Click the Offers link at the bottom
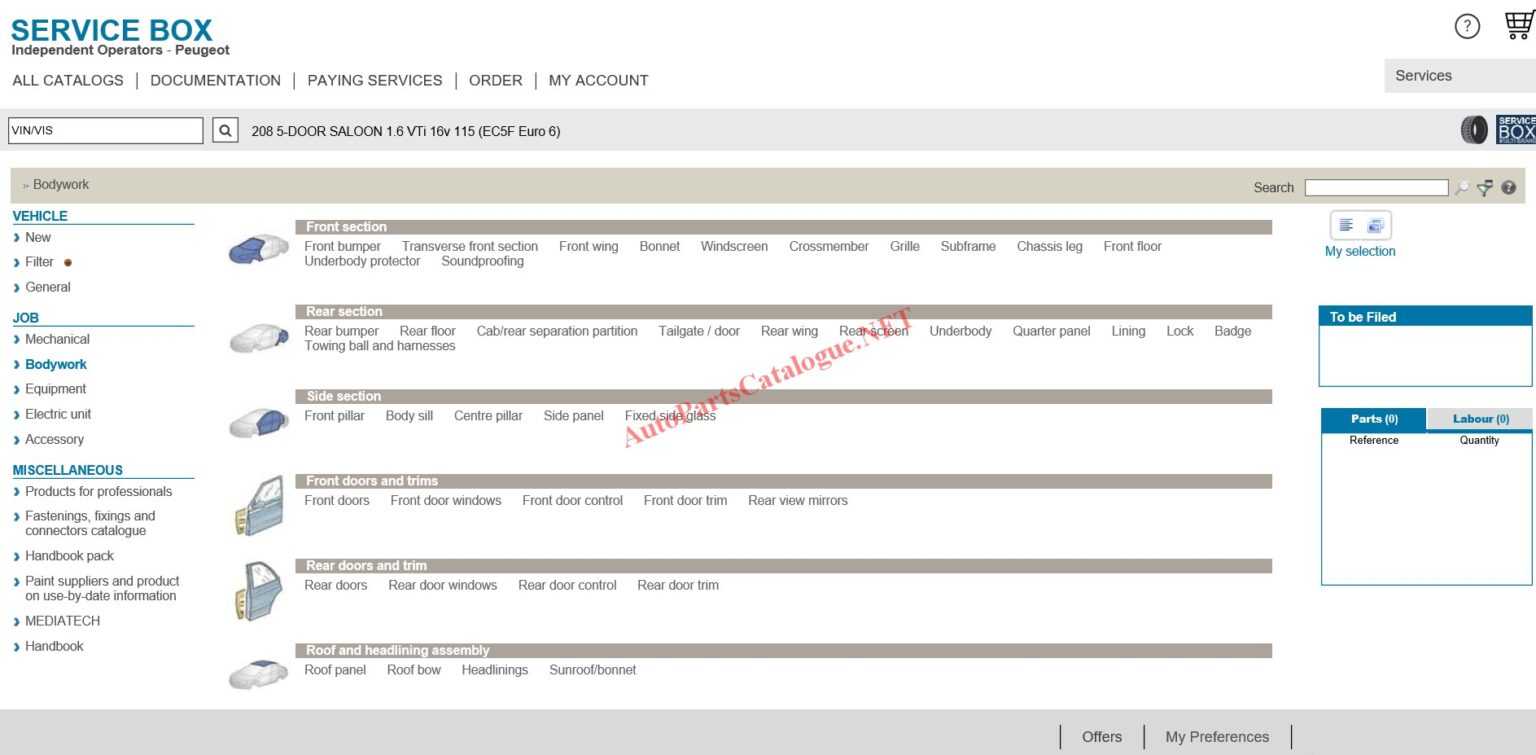This screenshot has width=1536, height=755. [1101, 736]
